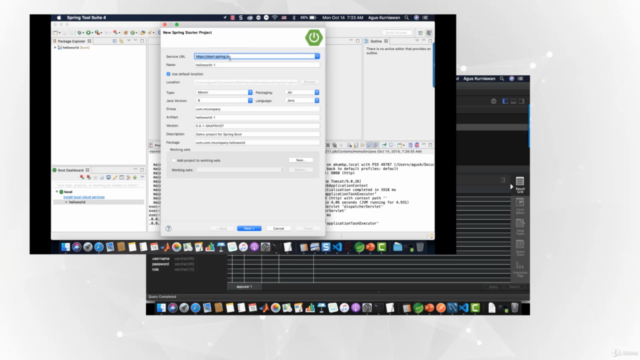Click the Package input field

tap(257, 142)
